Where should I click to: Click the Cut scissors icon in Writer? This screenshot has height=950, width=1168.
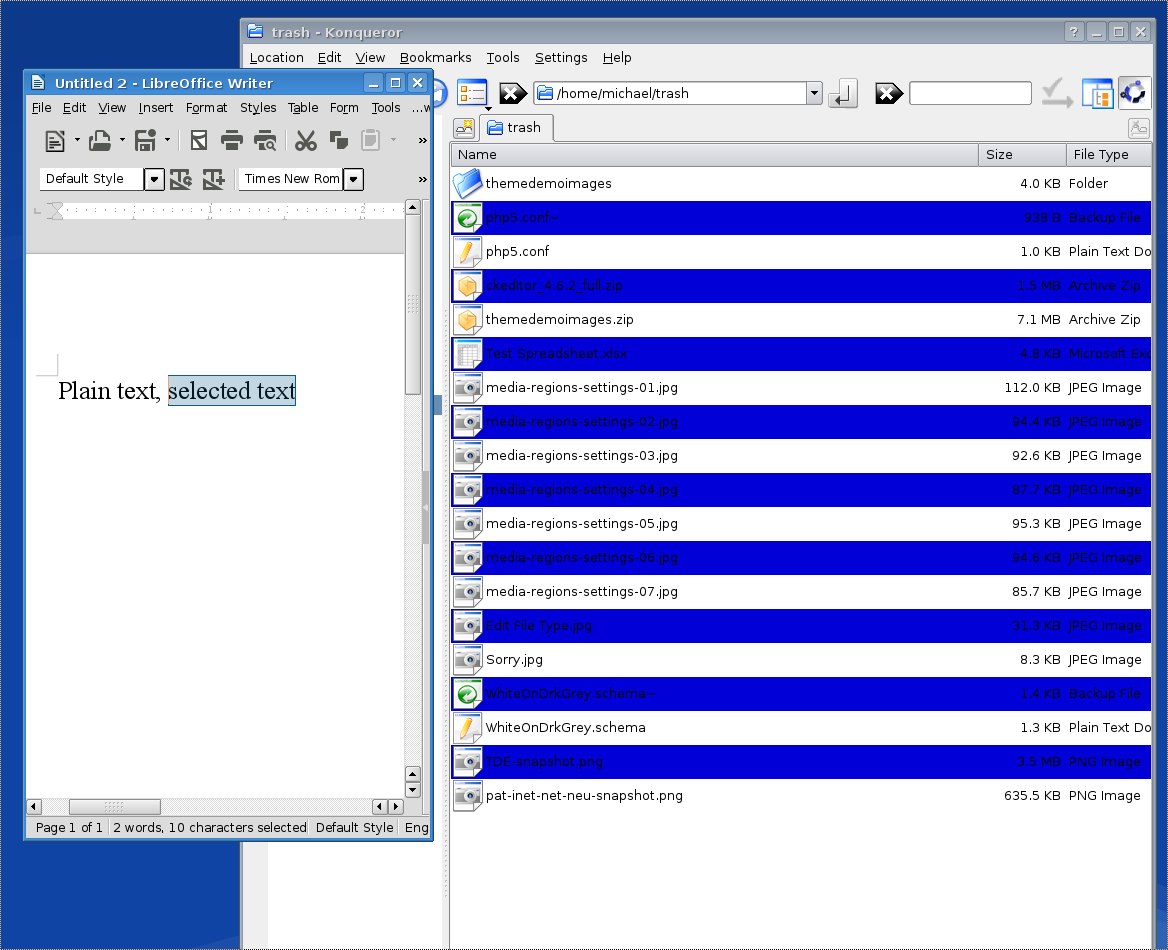click(x=305, y=141)
